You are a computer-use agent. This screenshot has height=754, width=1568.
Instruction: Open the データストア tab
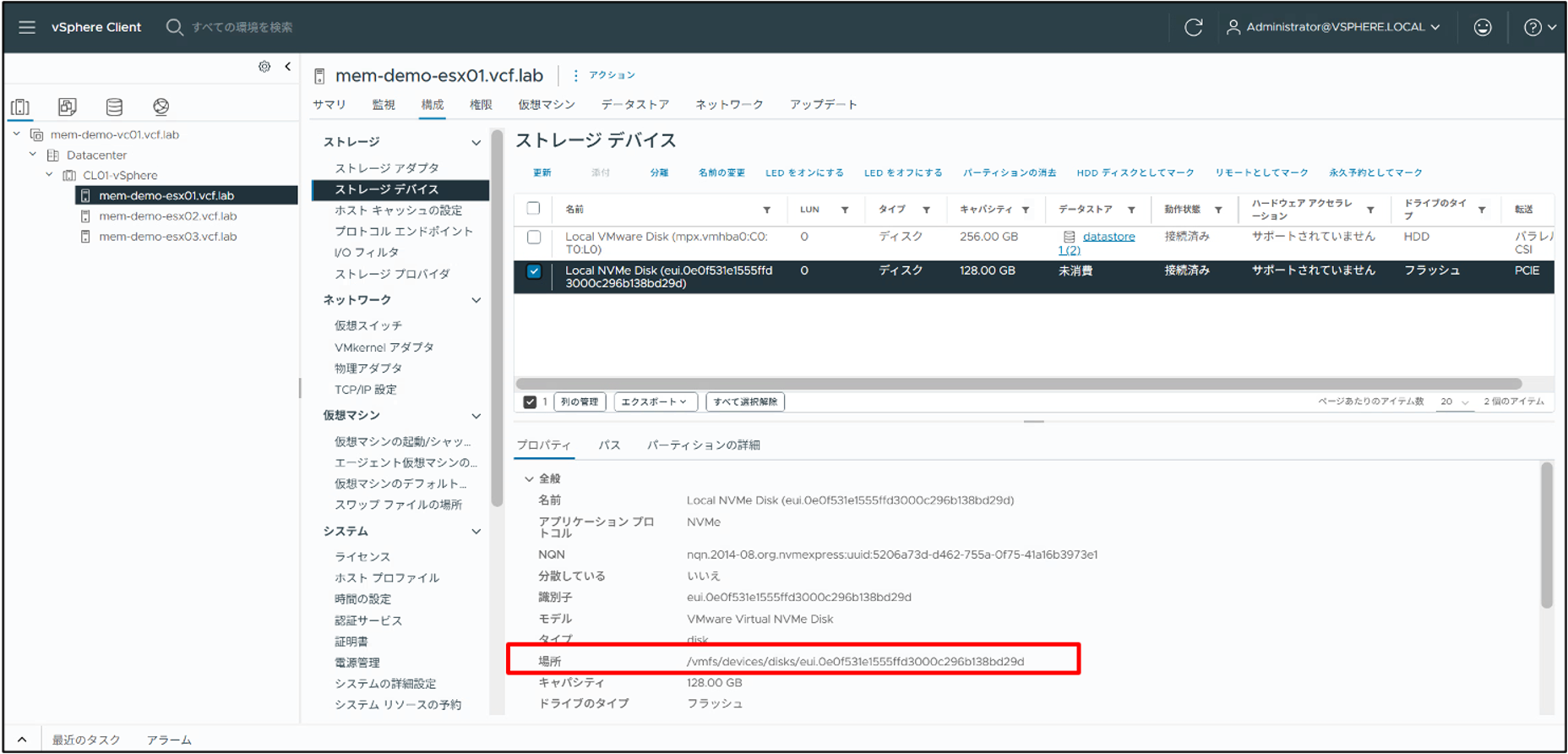(x=635, y=105)
